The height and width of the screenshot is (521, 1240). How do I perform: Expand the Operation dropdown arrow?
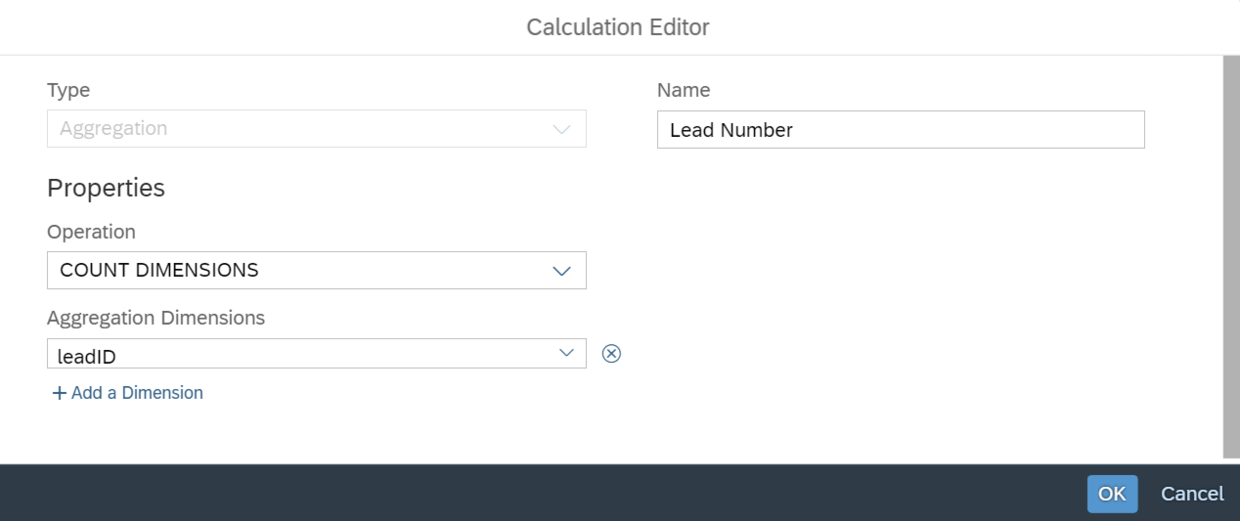pyautogui.click(x=561, y=270)
